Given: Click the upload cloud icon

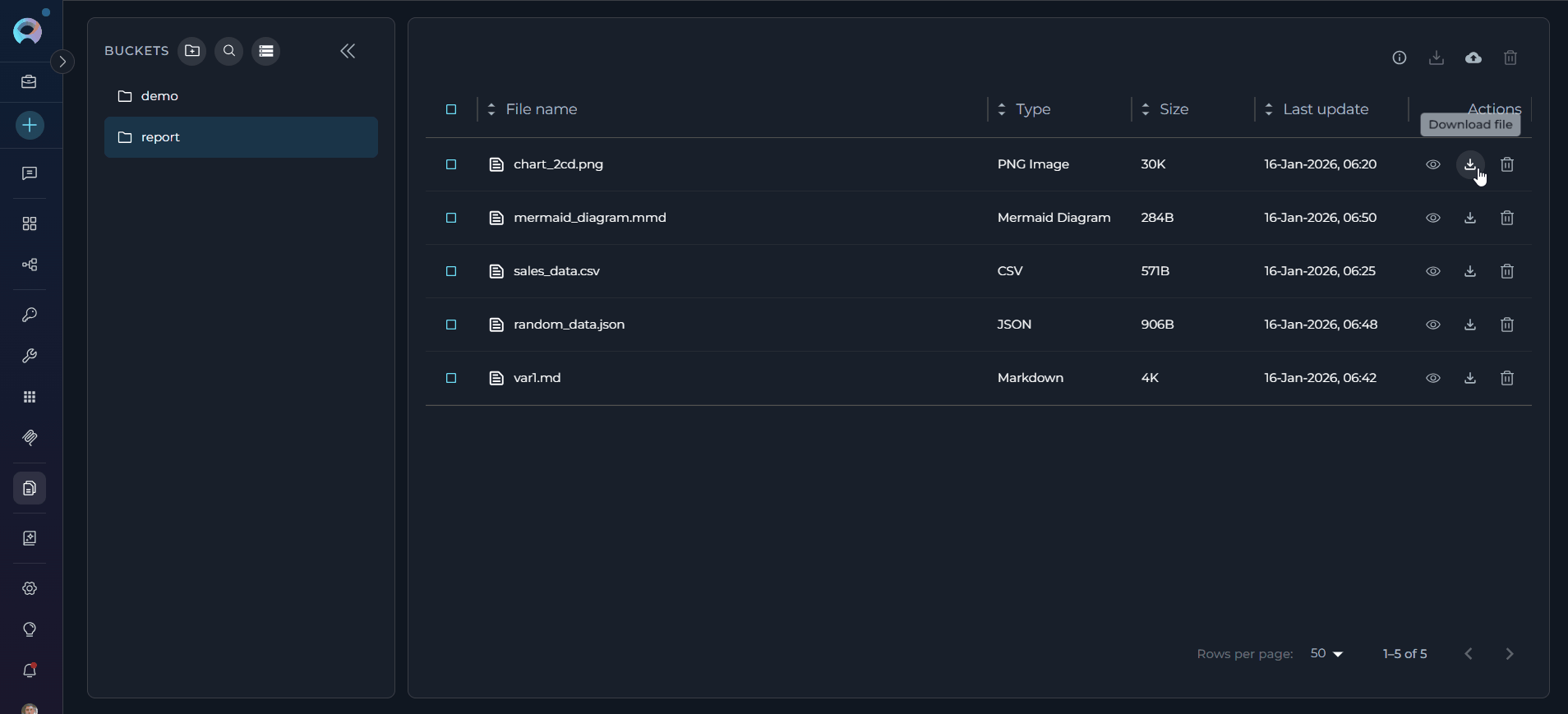Looking at the screenshot, I should (1473, 58).
